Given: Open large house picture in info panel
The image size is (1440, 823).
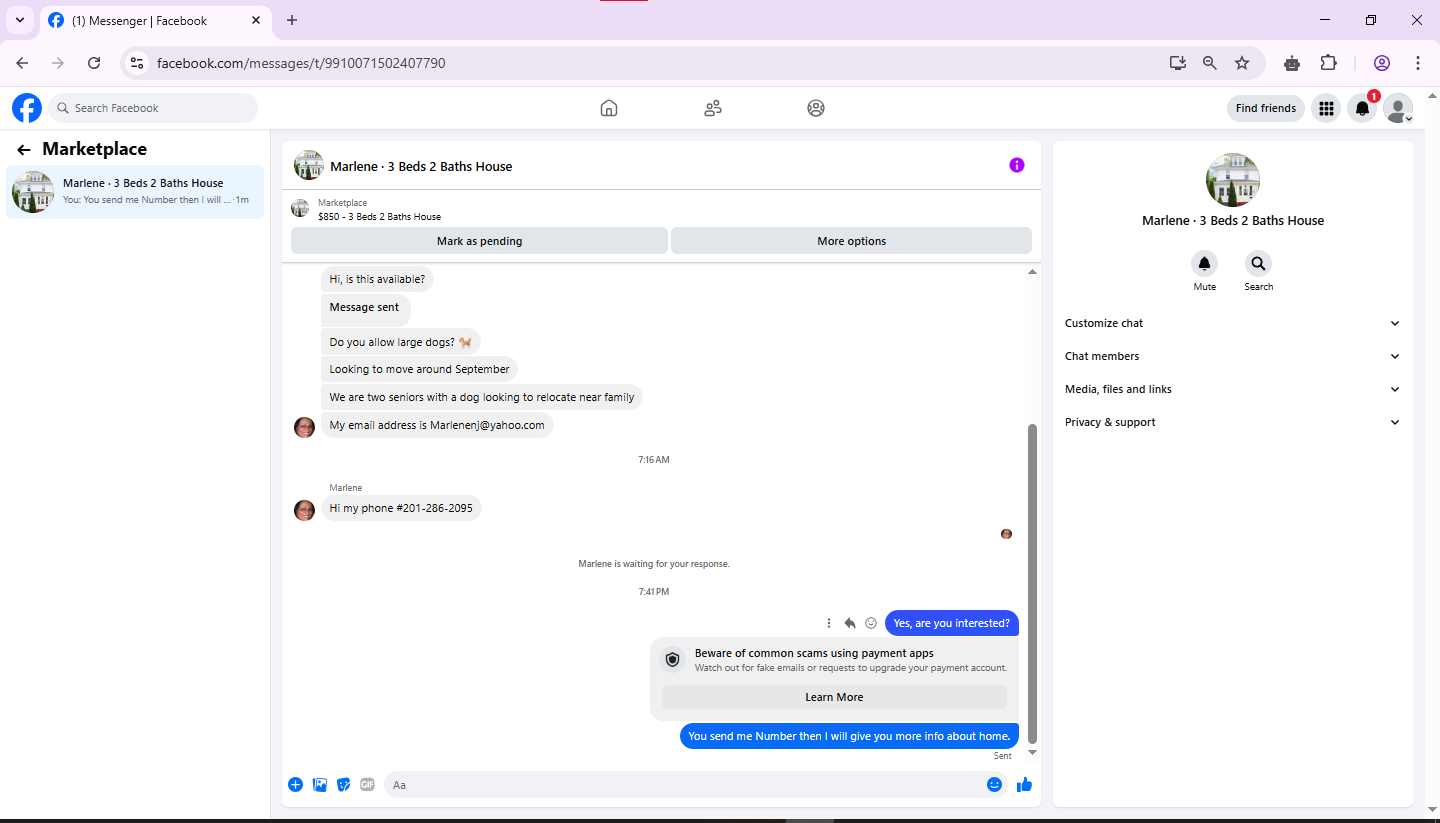Looking at the screenshot, I should coord(1232,180).
